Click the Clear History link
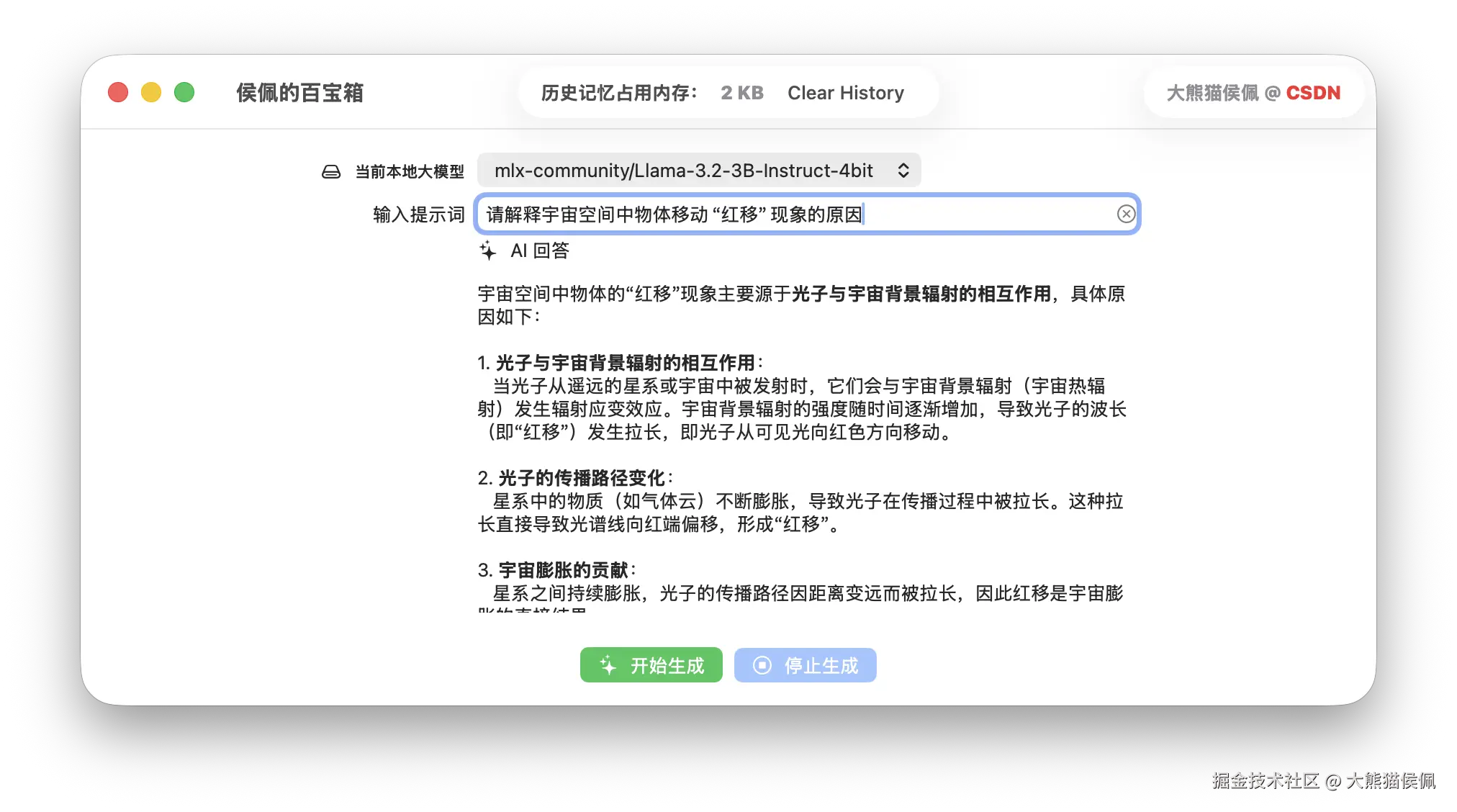This screenshot has height=812, width=1457. pos(847,92)
